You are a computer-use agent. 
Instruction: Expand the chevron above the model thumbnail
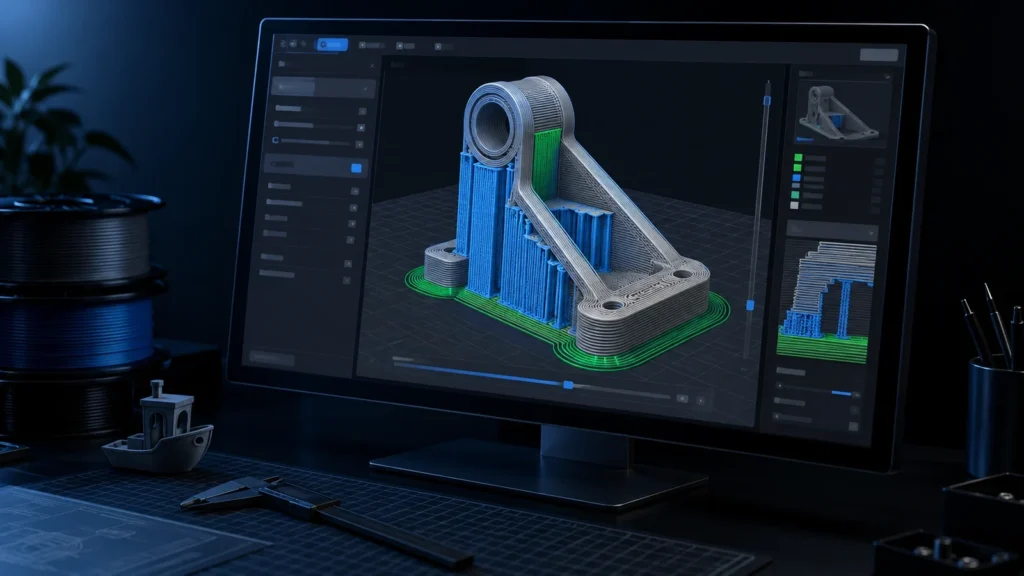[x=887, y=77]
